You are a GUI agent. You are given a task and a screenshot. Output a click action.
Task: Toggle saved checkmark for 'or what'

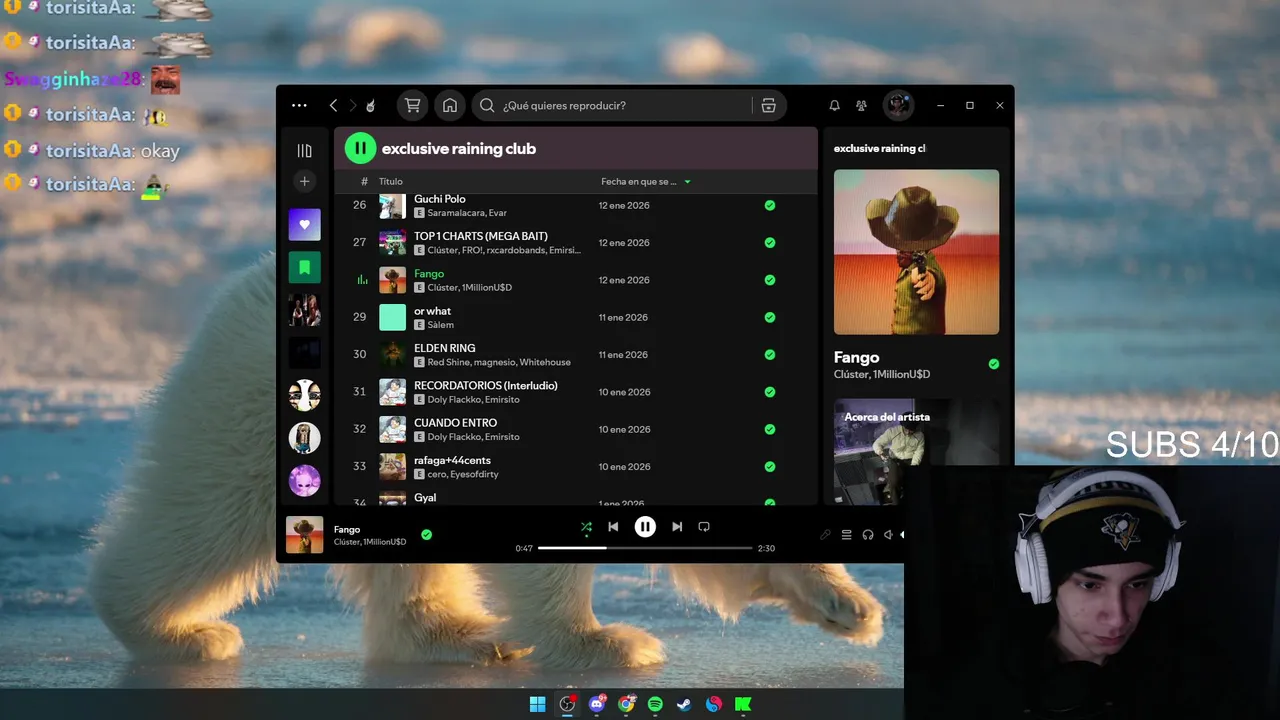point(770,317)
